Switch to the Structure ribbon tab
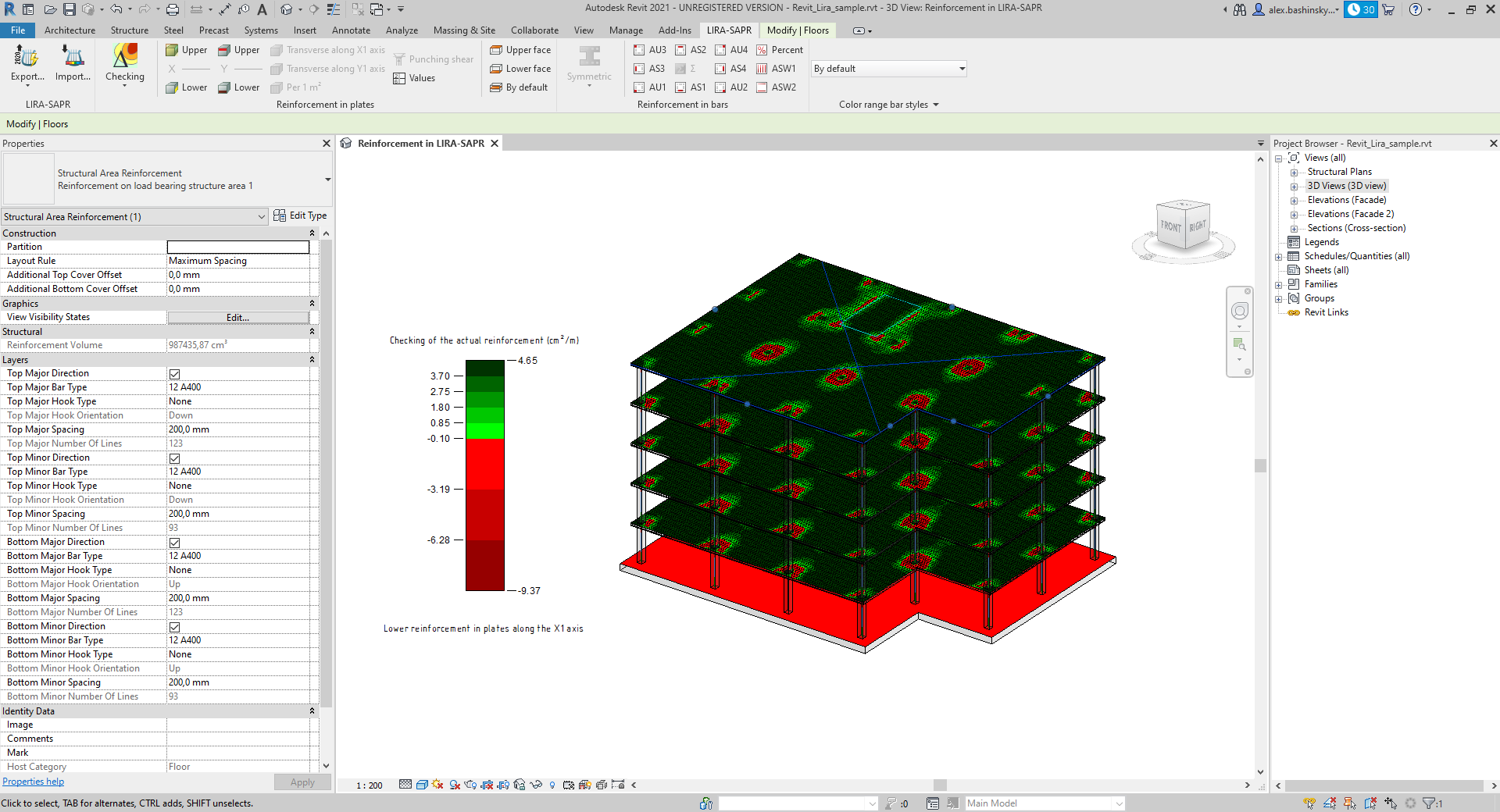The image size is (1500, 812). pyautogui.click(x=129, y=30)
